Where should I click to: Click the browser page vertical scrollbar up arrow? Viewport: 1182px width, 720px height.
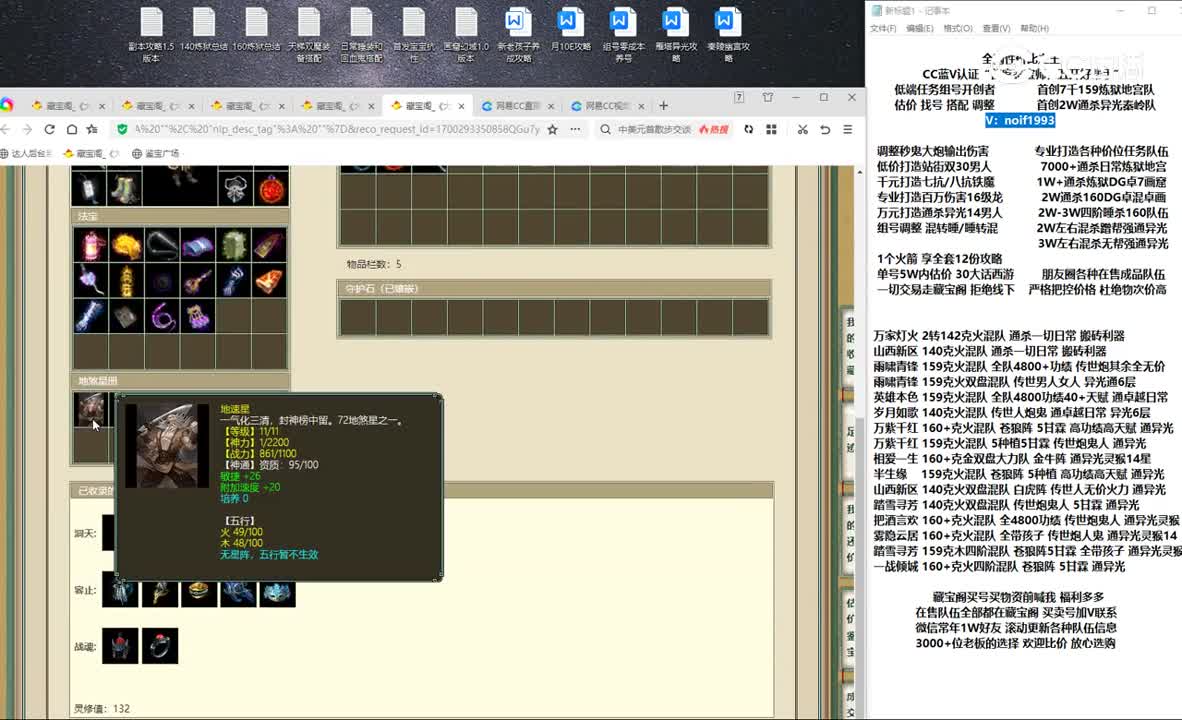click(859, 173)
